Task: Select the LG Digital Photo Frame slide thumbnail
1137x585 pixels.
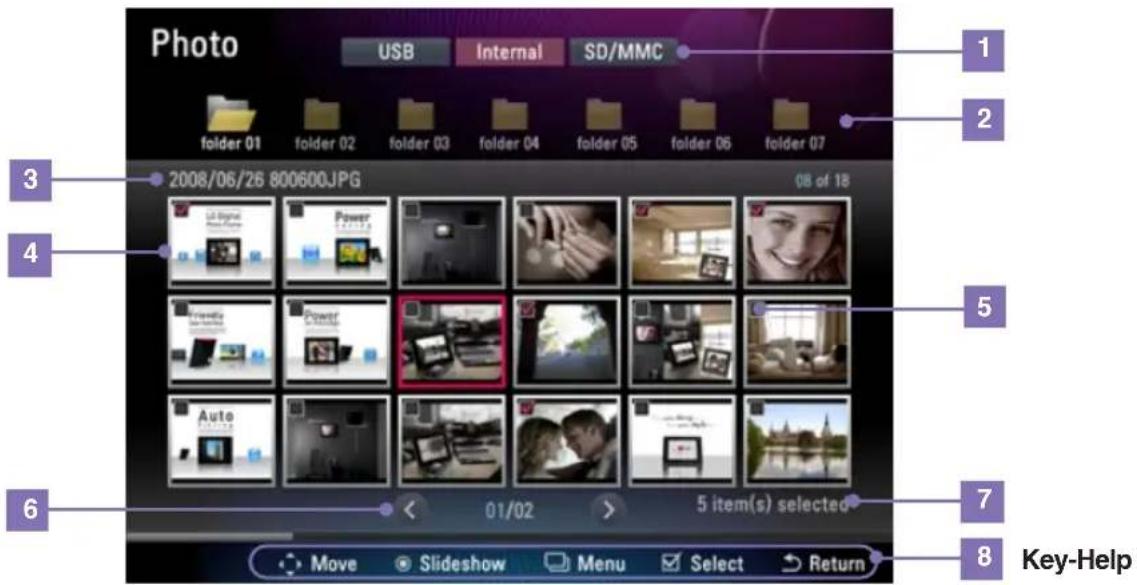Action: [x=221, y=242]
